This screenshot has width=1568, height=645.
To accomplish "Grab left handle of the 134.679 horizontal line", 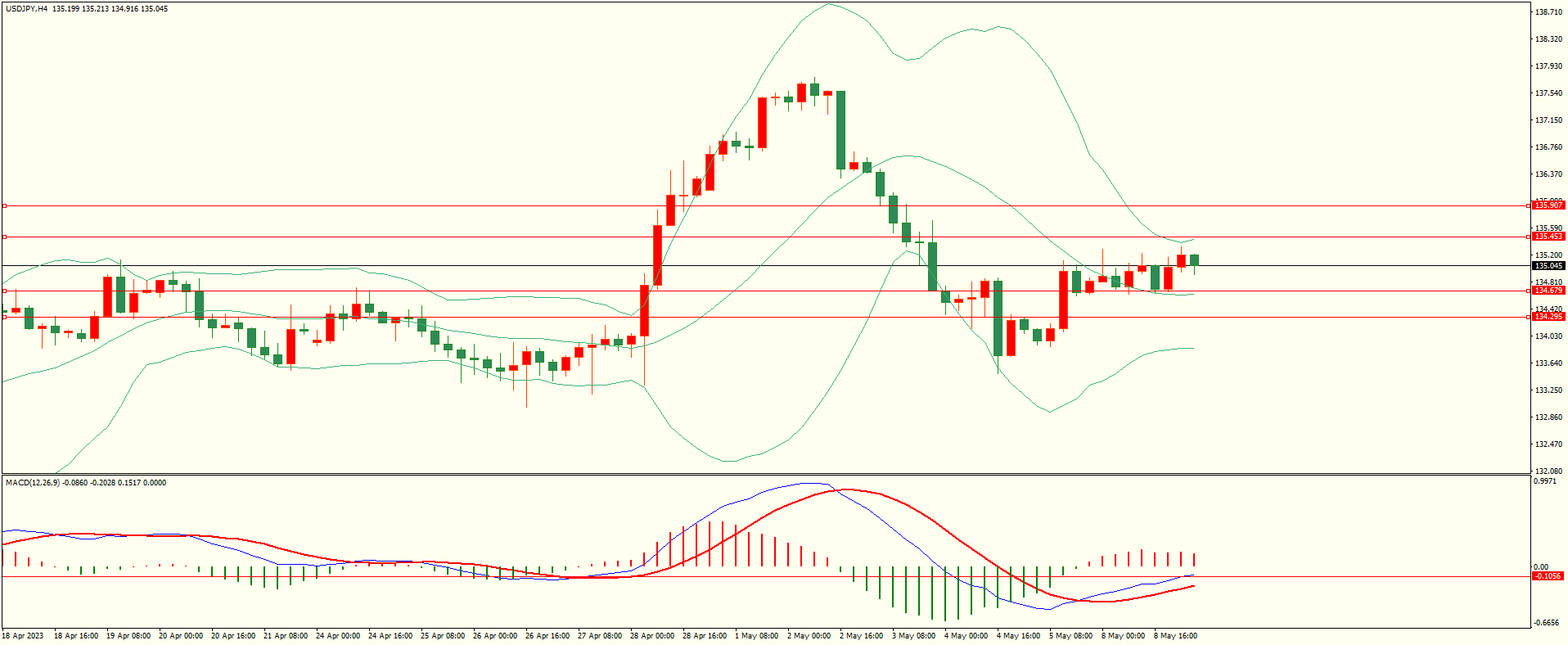I will point(4,291).
